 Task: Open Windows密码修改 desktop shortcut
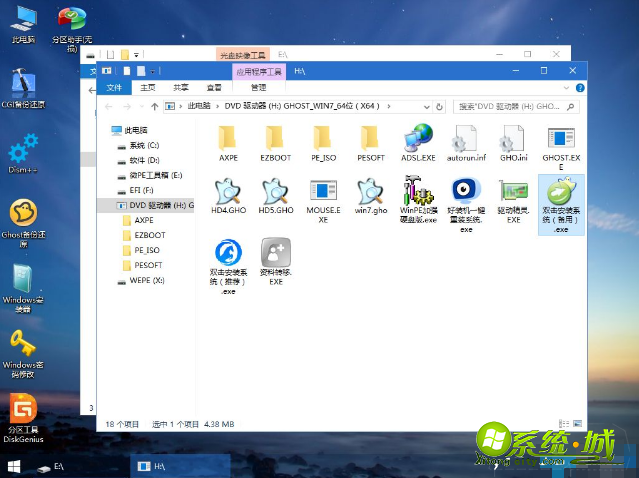coord(23,354)
